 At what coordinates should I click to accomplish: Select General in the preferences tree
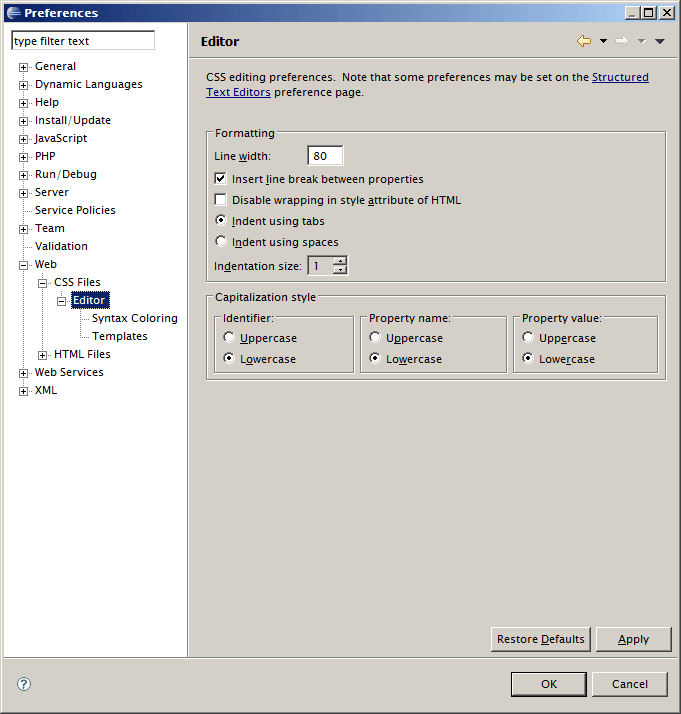click(55, 66)
